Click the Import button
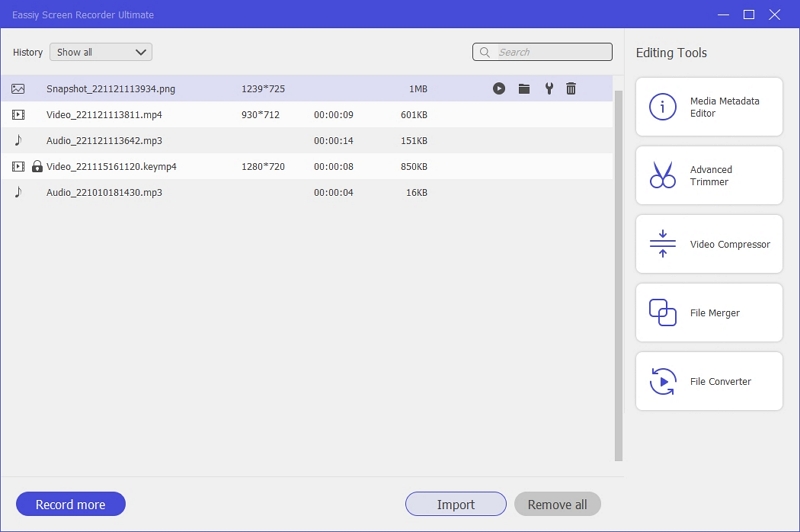This screenshot has width=800, height=532. click(455, 504)
